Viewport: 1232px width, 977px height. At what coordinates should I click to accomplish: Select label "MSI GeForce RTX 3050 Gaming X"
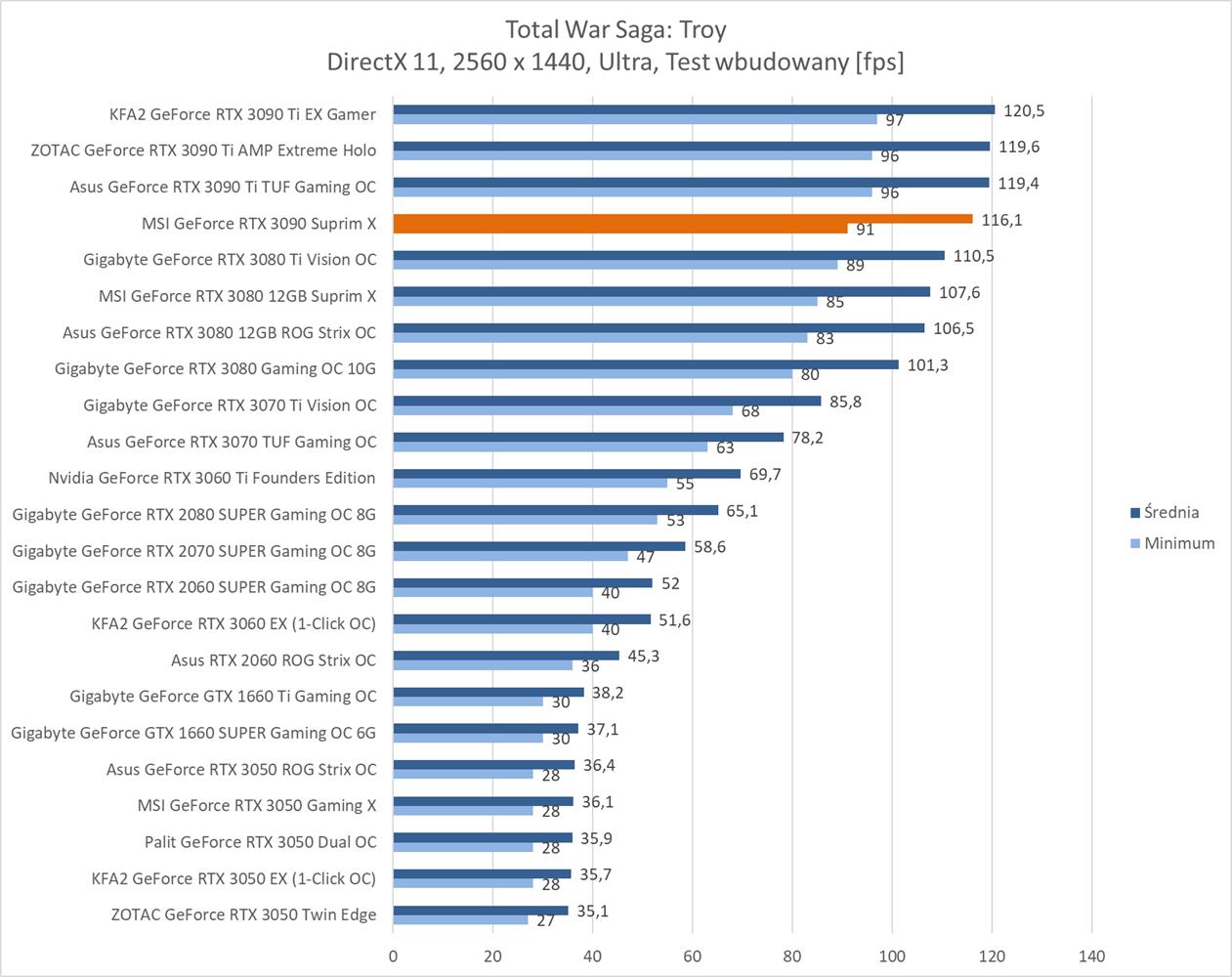tap(257, 805)
